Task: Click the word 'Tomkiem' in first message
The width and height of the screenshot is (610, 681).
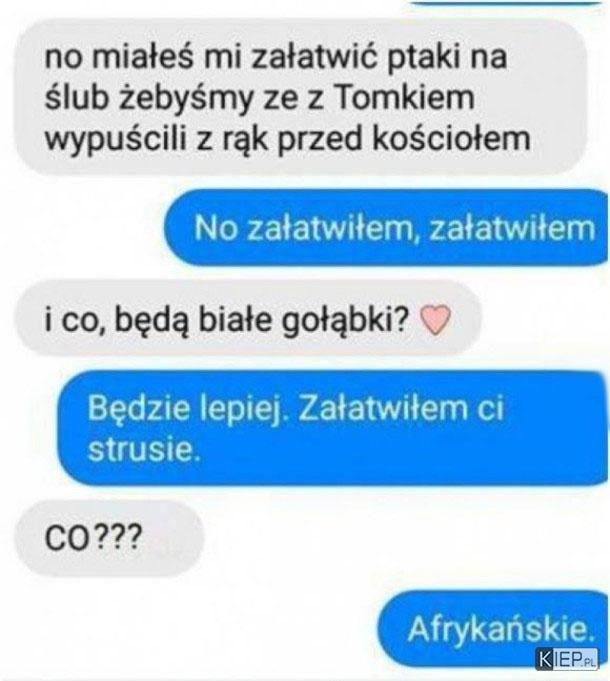Action: [x=404, y=98]
